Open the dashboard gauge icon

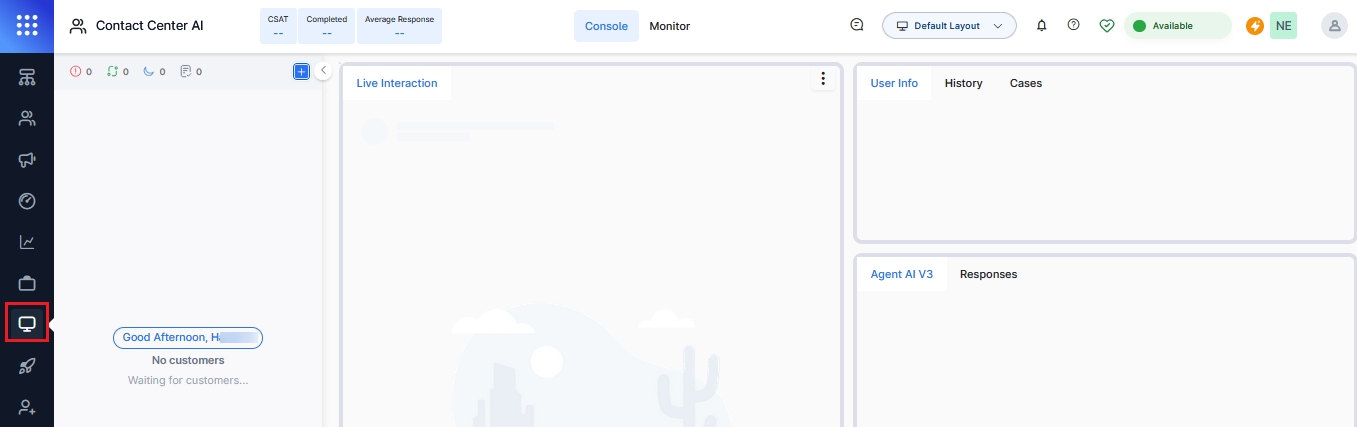coord(27,201)
